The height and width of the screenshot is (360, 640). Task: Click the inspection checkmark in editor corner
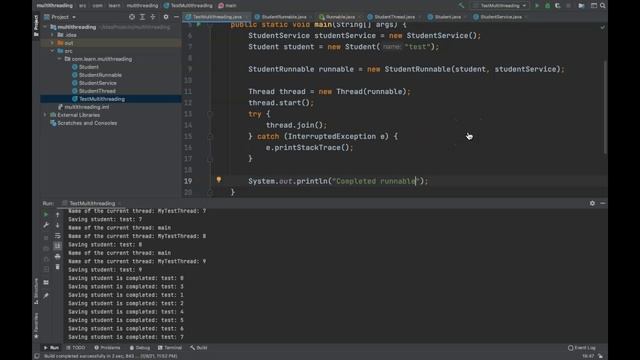point(602,27)
